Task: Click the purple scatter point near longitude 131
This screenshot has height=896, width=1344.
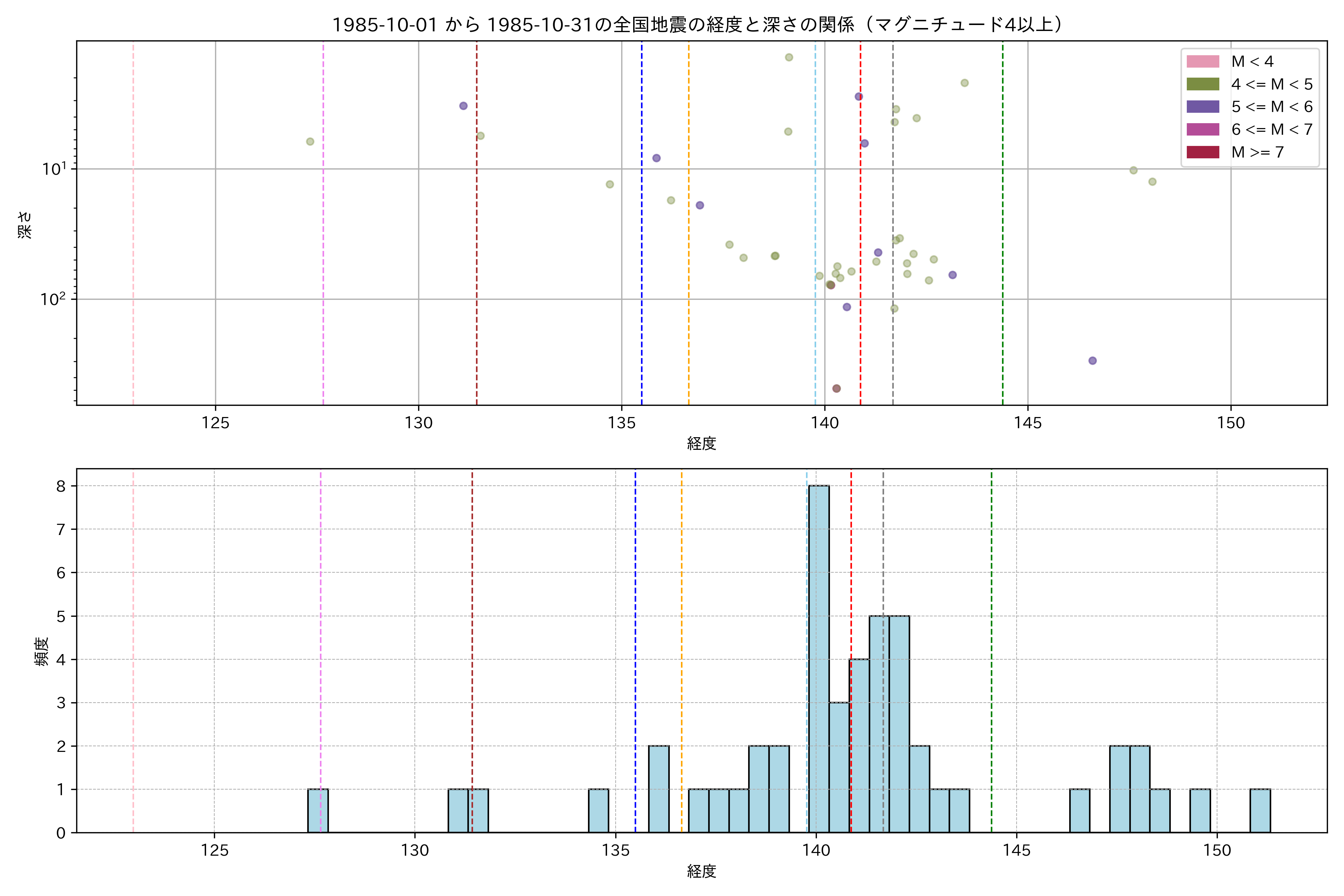Action: click(463, 106)
